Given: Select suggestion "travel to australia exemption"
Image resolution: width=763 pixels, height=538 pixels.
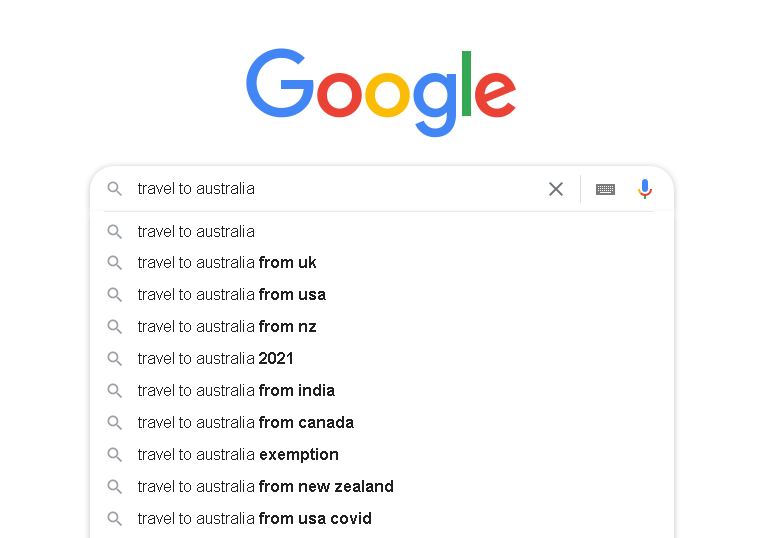Looking at the screenshot, I should pos(238,455).
